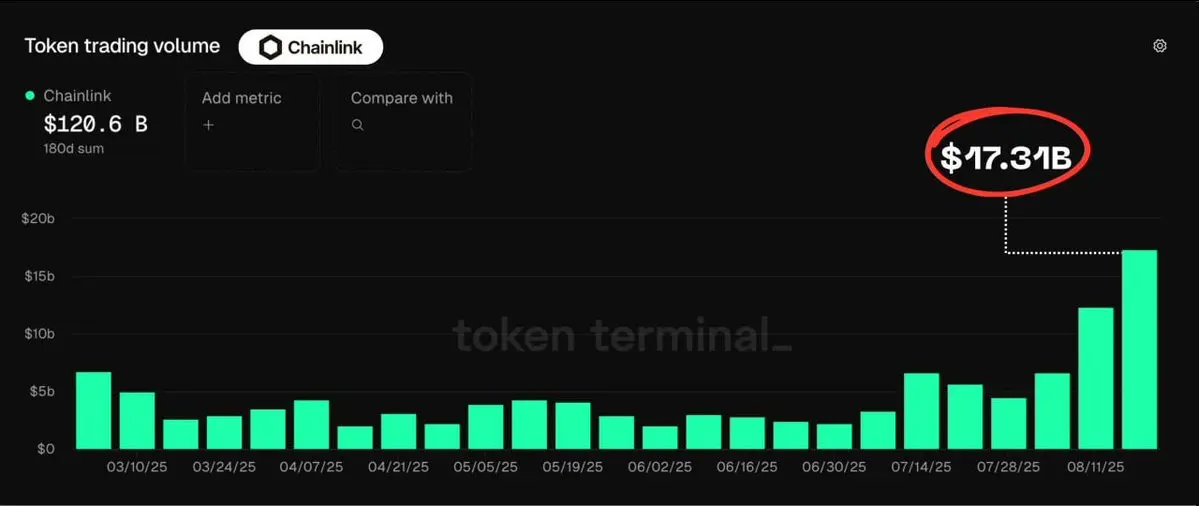The height and width of the screenshot is (506, 1199).
Task: Click the search icon under Compare with
Action: click(x=357, y=125)
